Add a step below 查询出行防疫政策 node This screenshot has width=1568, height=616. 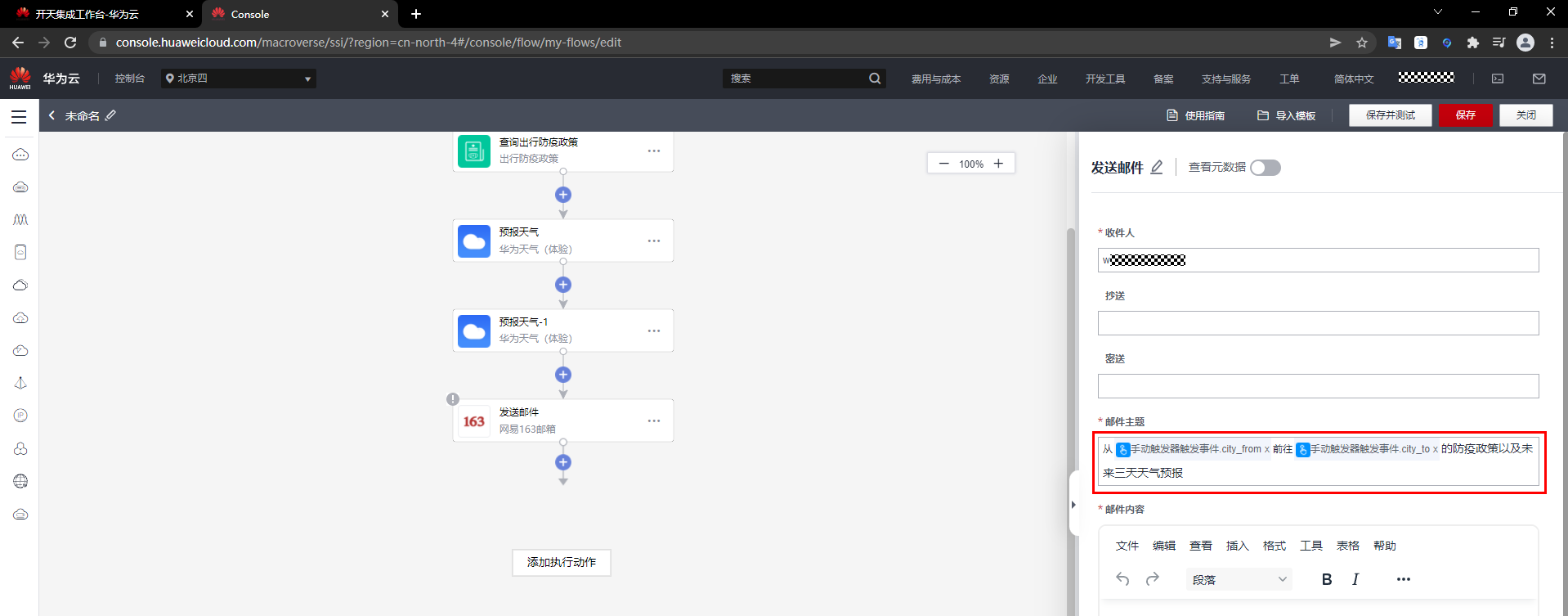563,195
